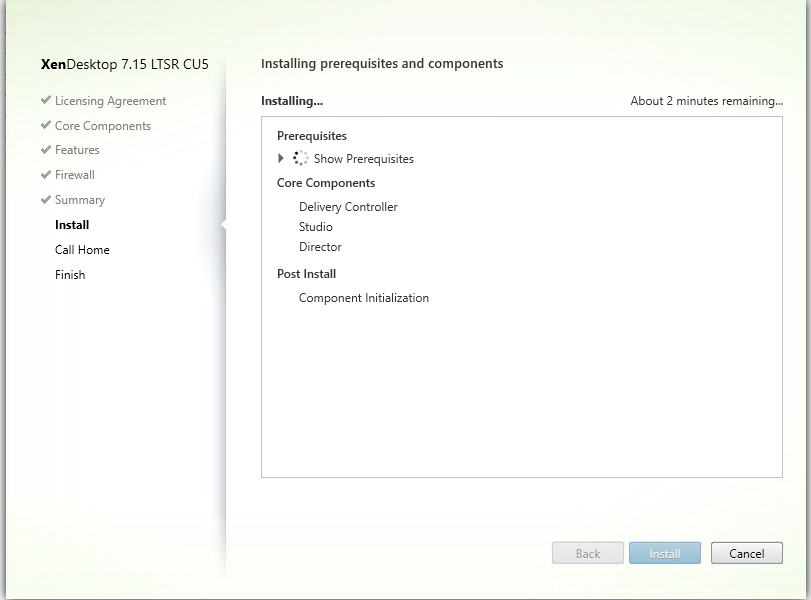811x600 pixels.
Task: Click checkmark icon next to Licensing Agreement
Action: pos(46,99)
